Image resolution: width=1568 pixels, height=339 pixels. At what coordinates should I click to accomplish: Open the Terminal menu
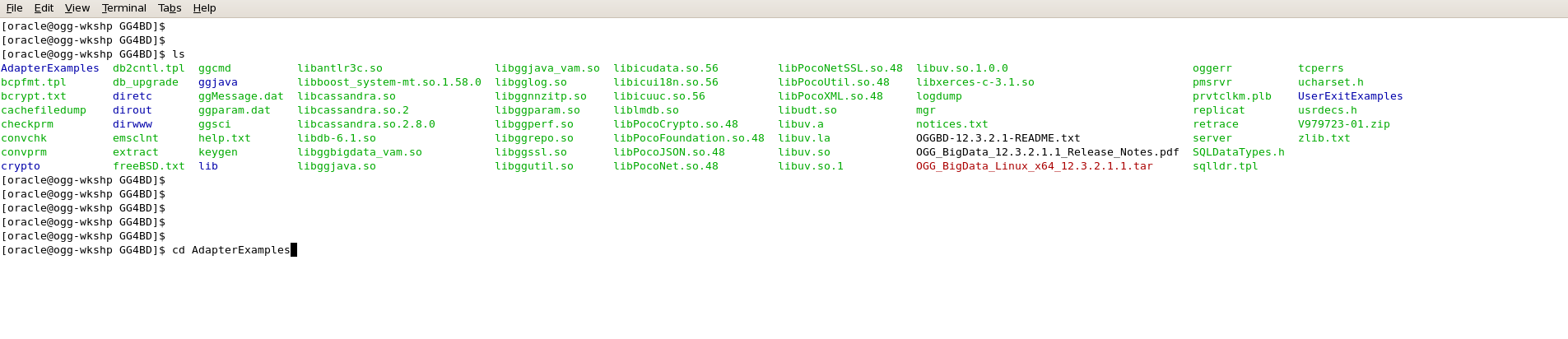[123, 8]
